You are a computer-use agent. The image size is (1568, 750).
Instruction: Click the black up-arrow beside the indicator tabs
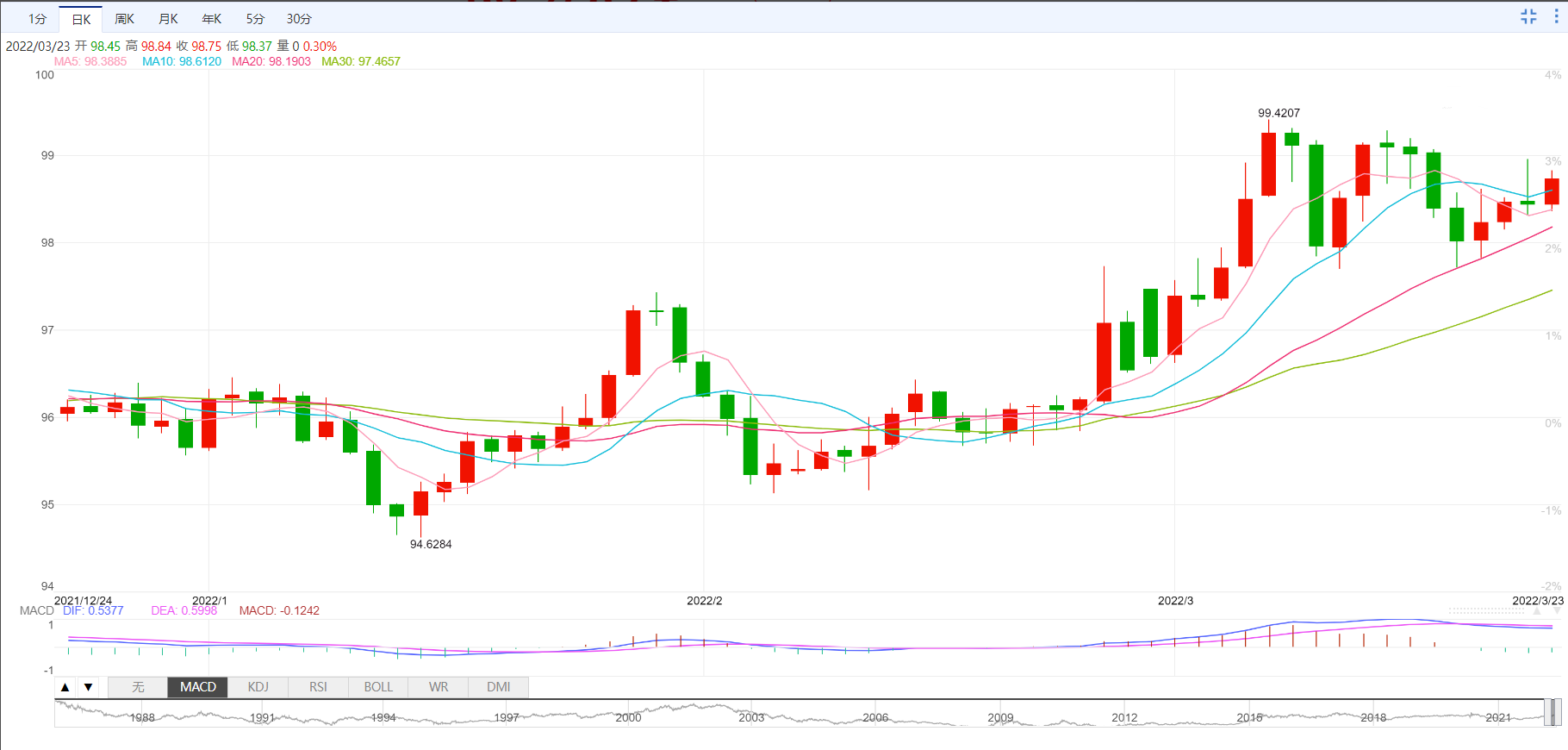[x=65, y=687]
